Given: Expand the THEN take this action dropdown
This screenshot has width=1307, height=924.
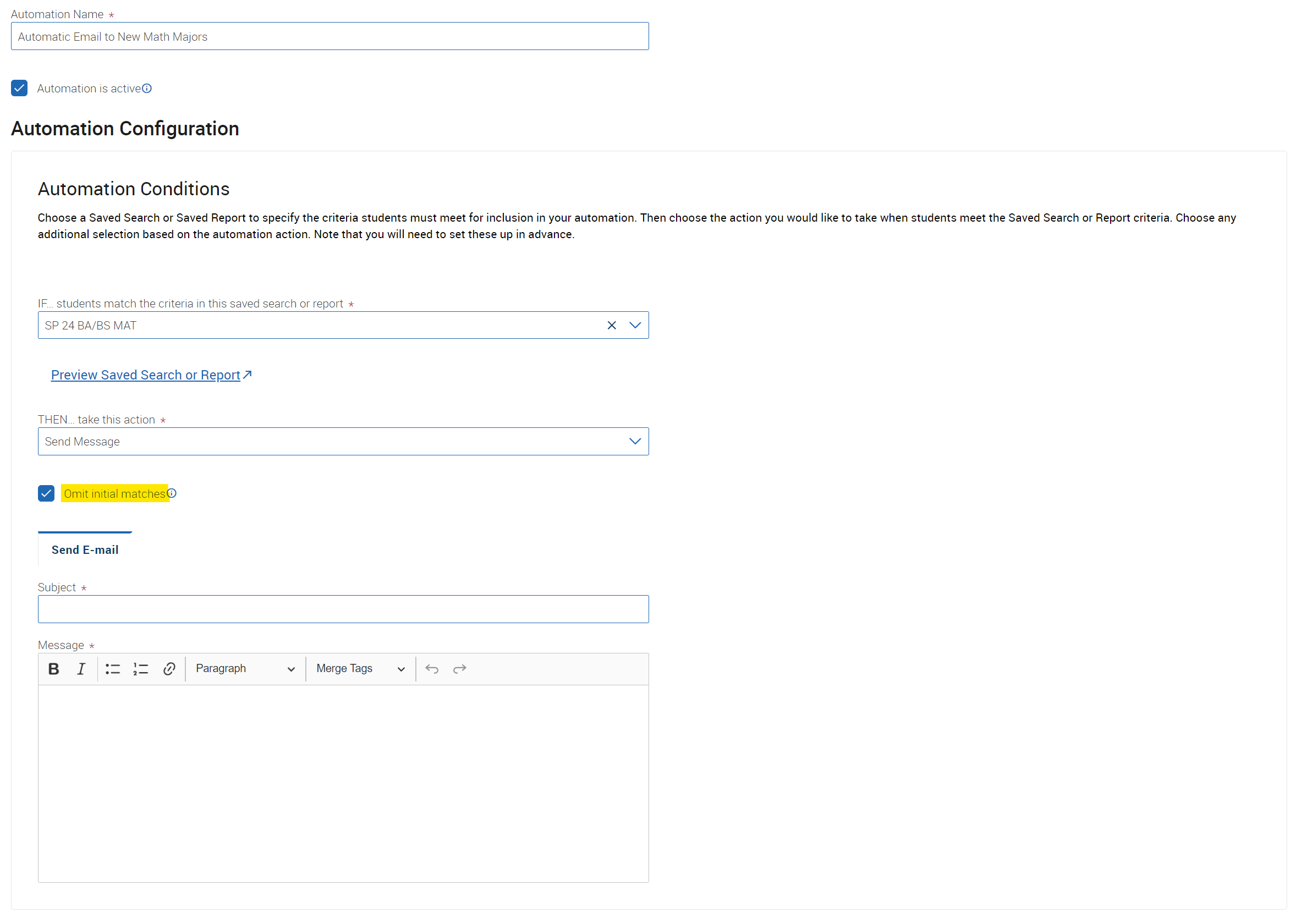Looking at the screenshot, I should click(x=635, y=441).
